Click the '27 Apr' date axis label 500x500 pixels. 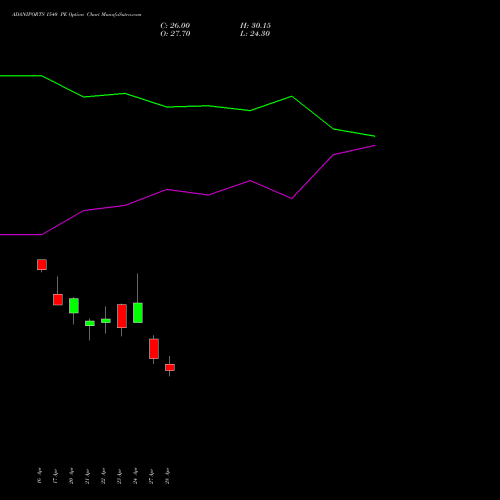tap(151, 476)
